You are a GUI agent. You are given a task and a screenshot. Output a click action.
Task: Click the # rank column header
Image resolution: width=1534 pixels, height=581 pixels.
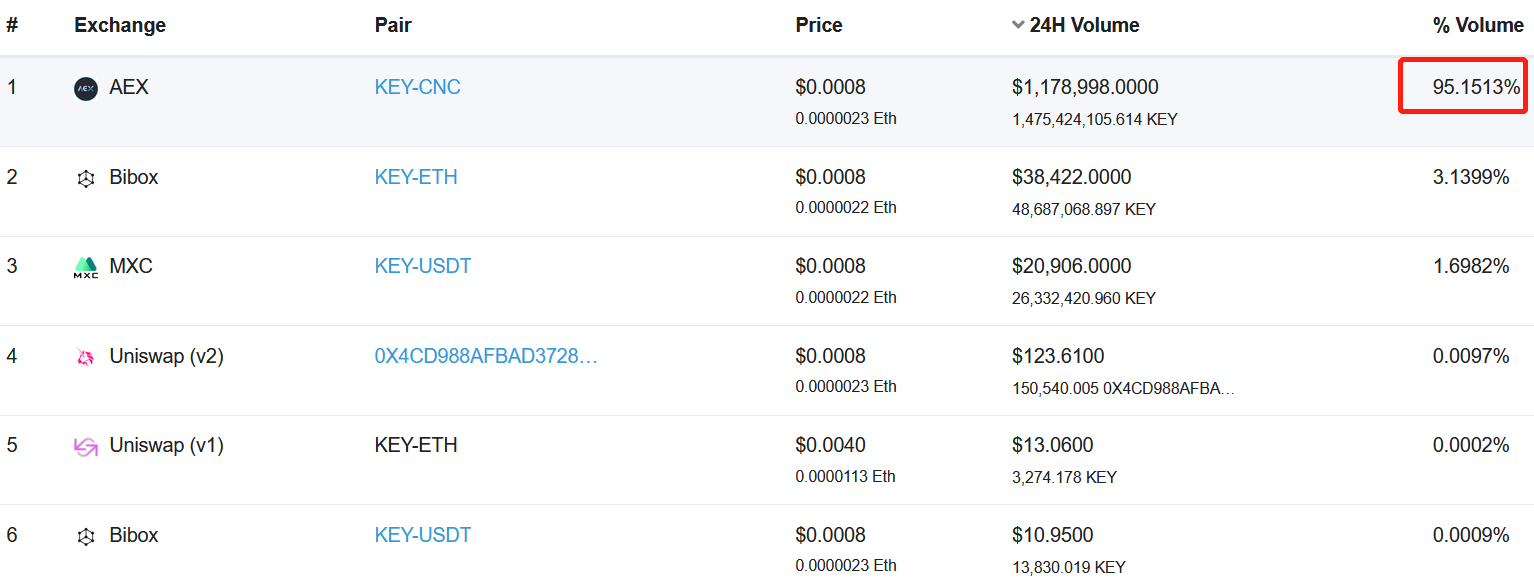coord(13,25)
